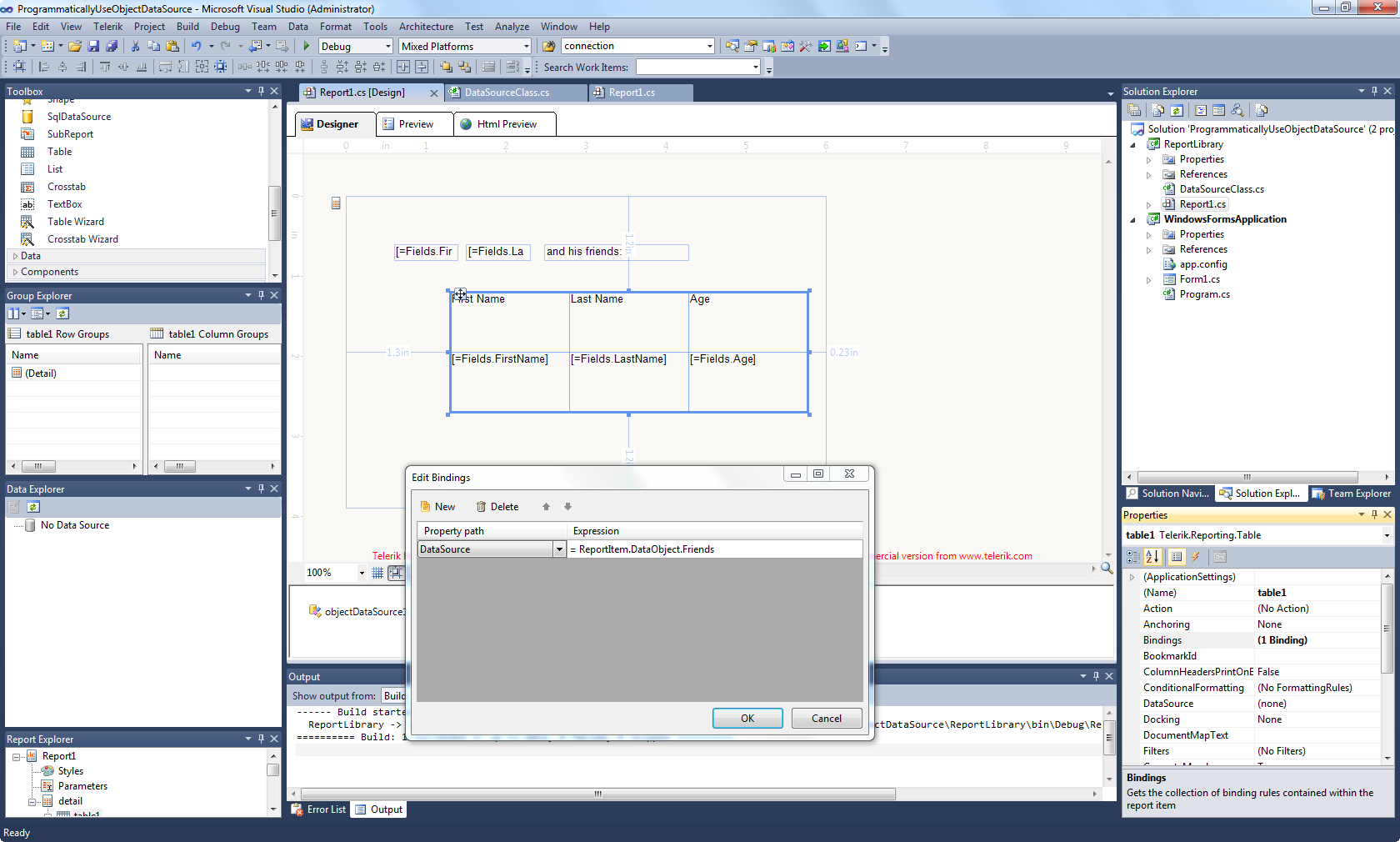The width and height of the screenshot is (1400, 842).
Task: Click OK in the Edit Bindings dialog
Action: pos(747,719)
